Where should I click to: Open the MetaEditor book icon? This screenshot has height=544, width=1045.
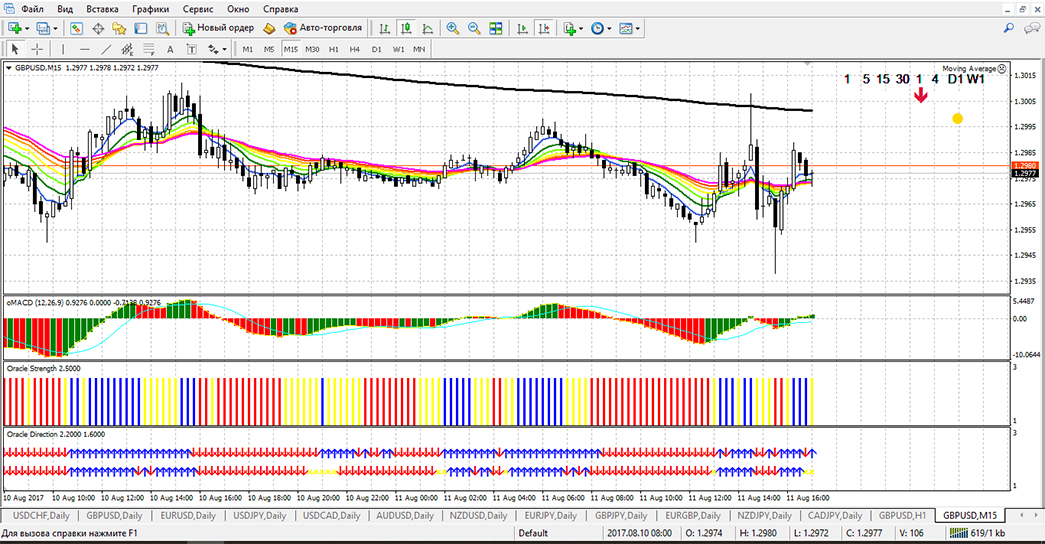click(x=269, y=28)
